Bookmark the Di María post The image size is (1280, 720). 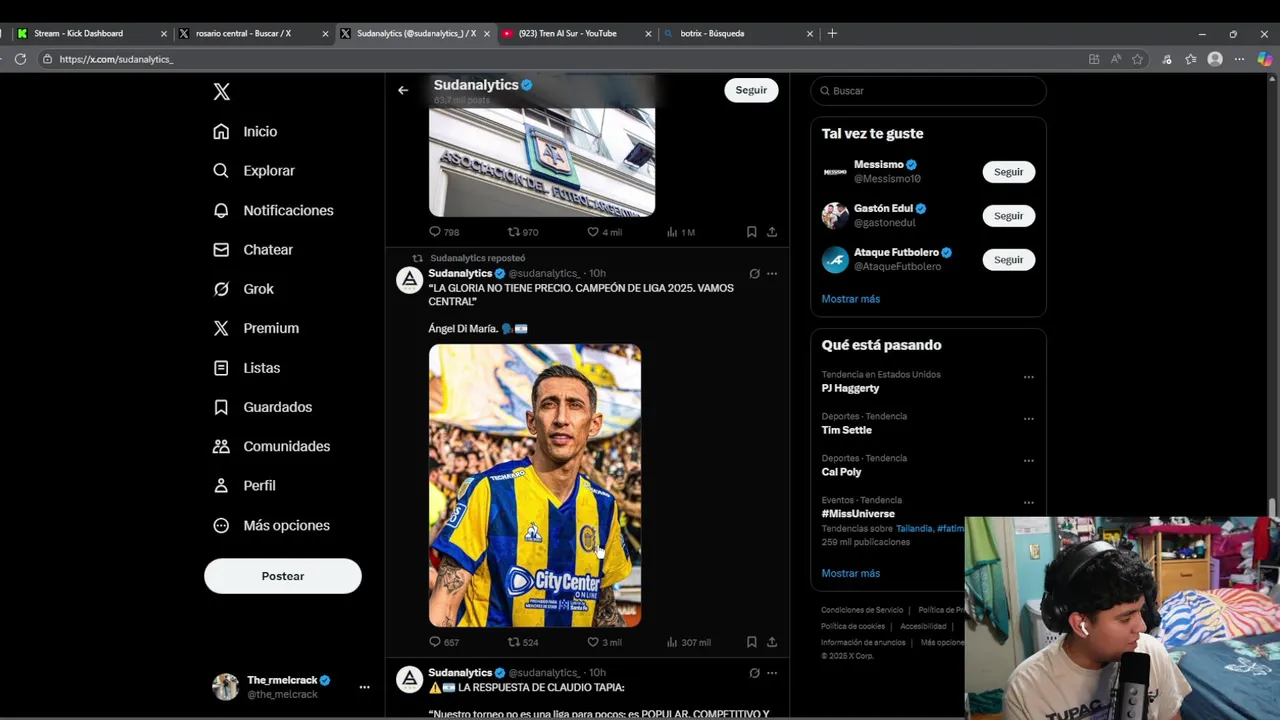pyautogui.click(x=751, y=642)
